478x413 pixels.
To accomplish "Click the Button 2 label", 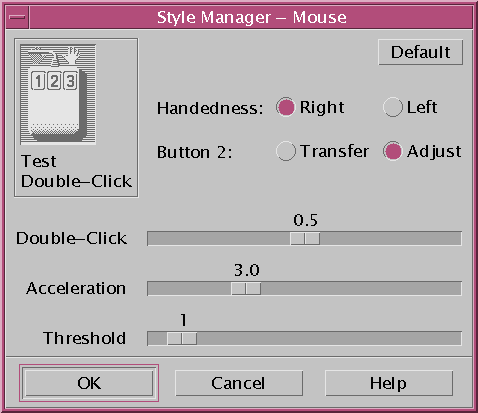I will pos(194,152).
